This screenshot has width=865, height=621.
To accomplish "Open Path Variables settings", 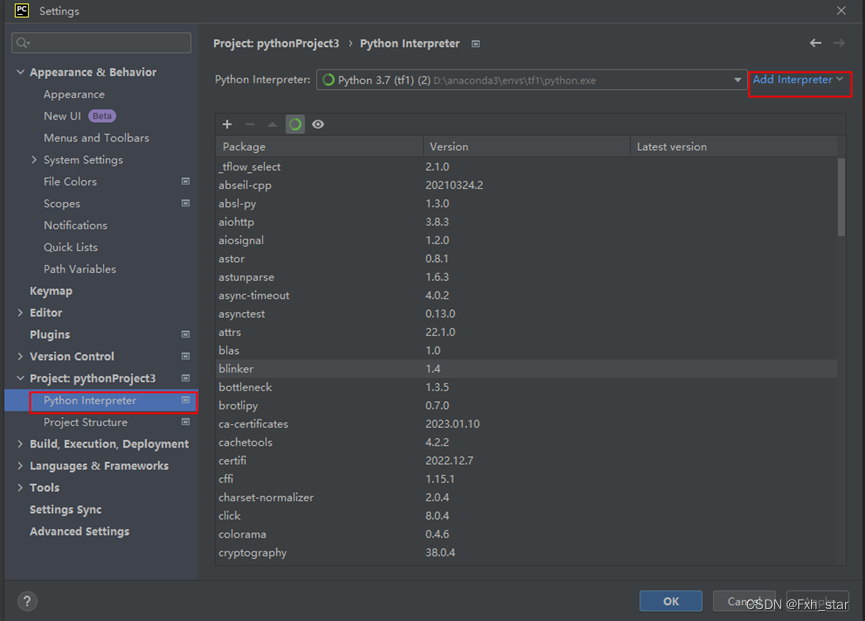I will click(x=80, y=269).
